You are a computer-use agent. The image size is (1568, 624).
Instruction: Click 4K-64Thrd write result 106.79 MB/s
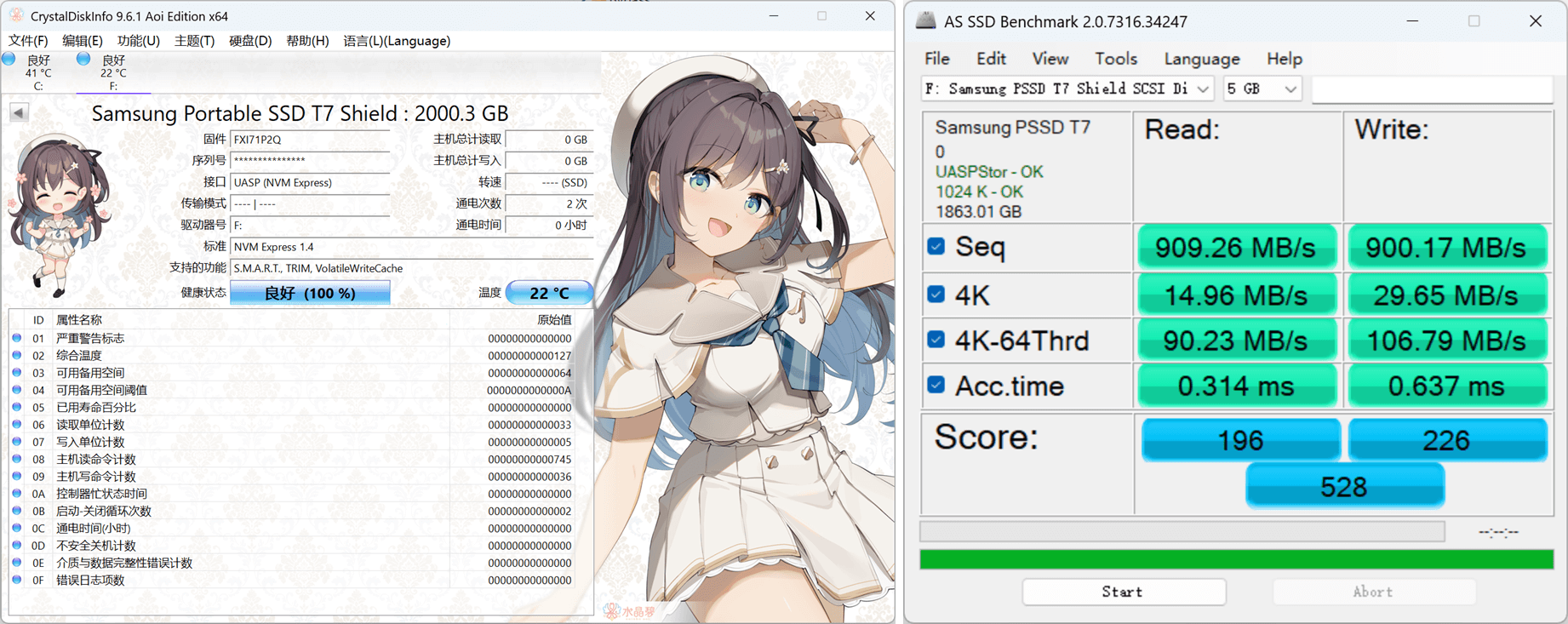(x=1446, y=341)
